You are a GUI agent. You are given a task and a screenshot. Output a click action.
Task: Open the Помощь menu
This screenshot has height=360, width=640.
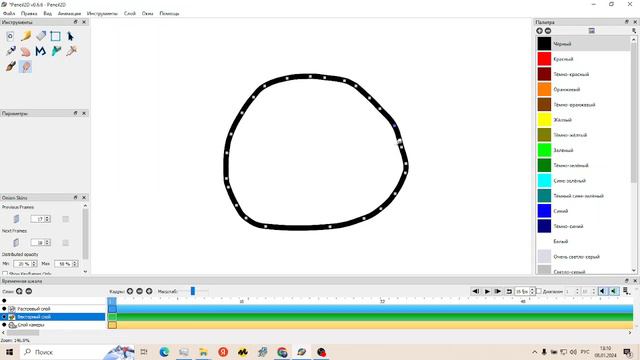(x=169, y=13)
